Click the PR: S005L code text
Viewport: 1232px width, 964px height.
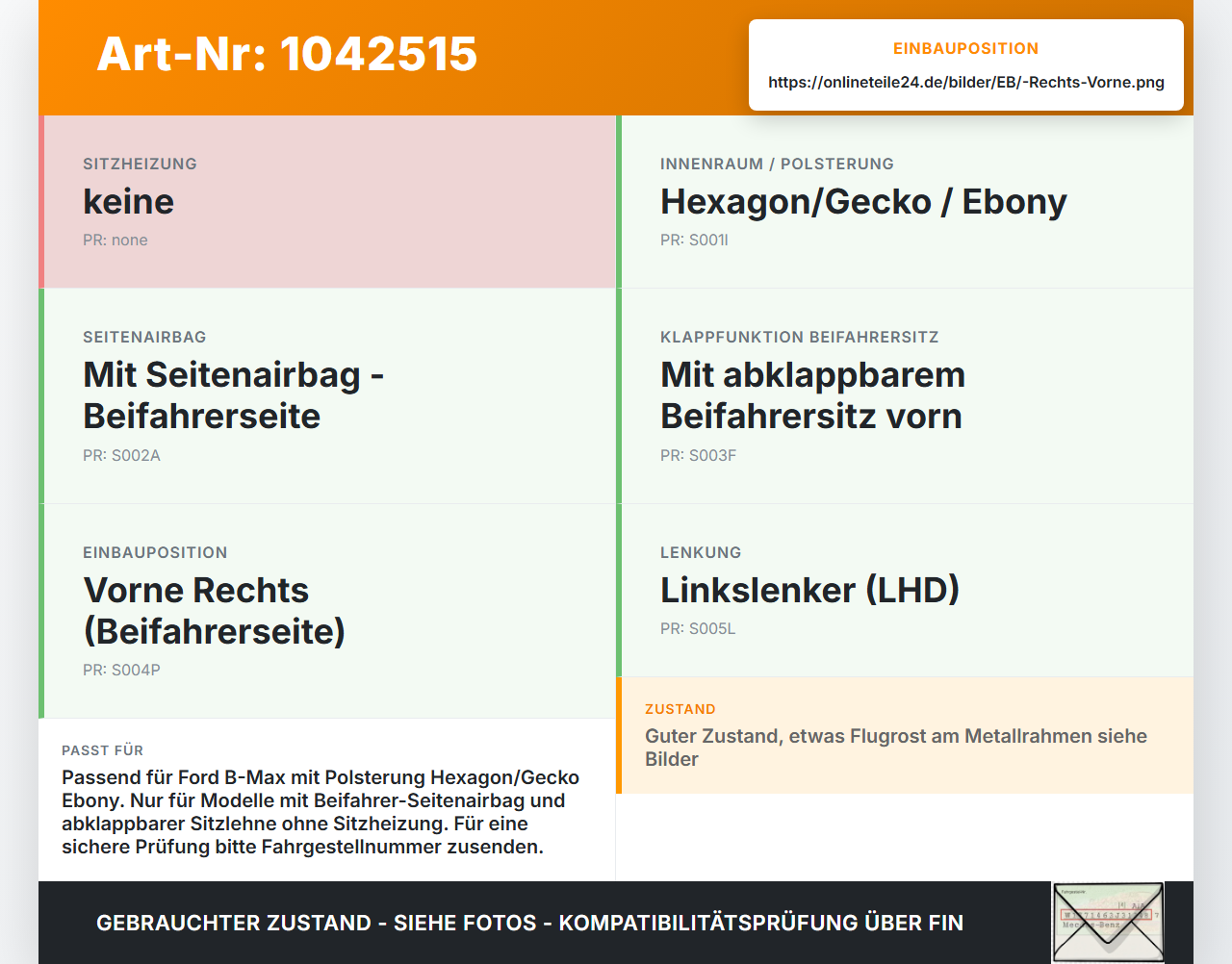pyautogui.click(x=698, y=629)
